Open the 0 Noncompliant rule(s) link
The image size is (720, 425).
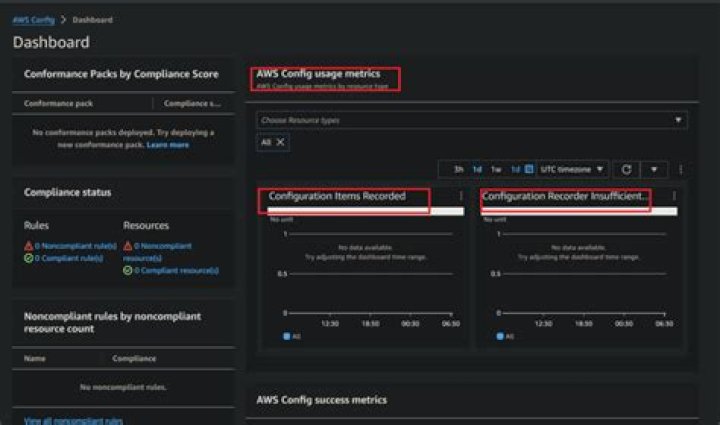click(76, 246)
